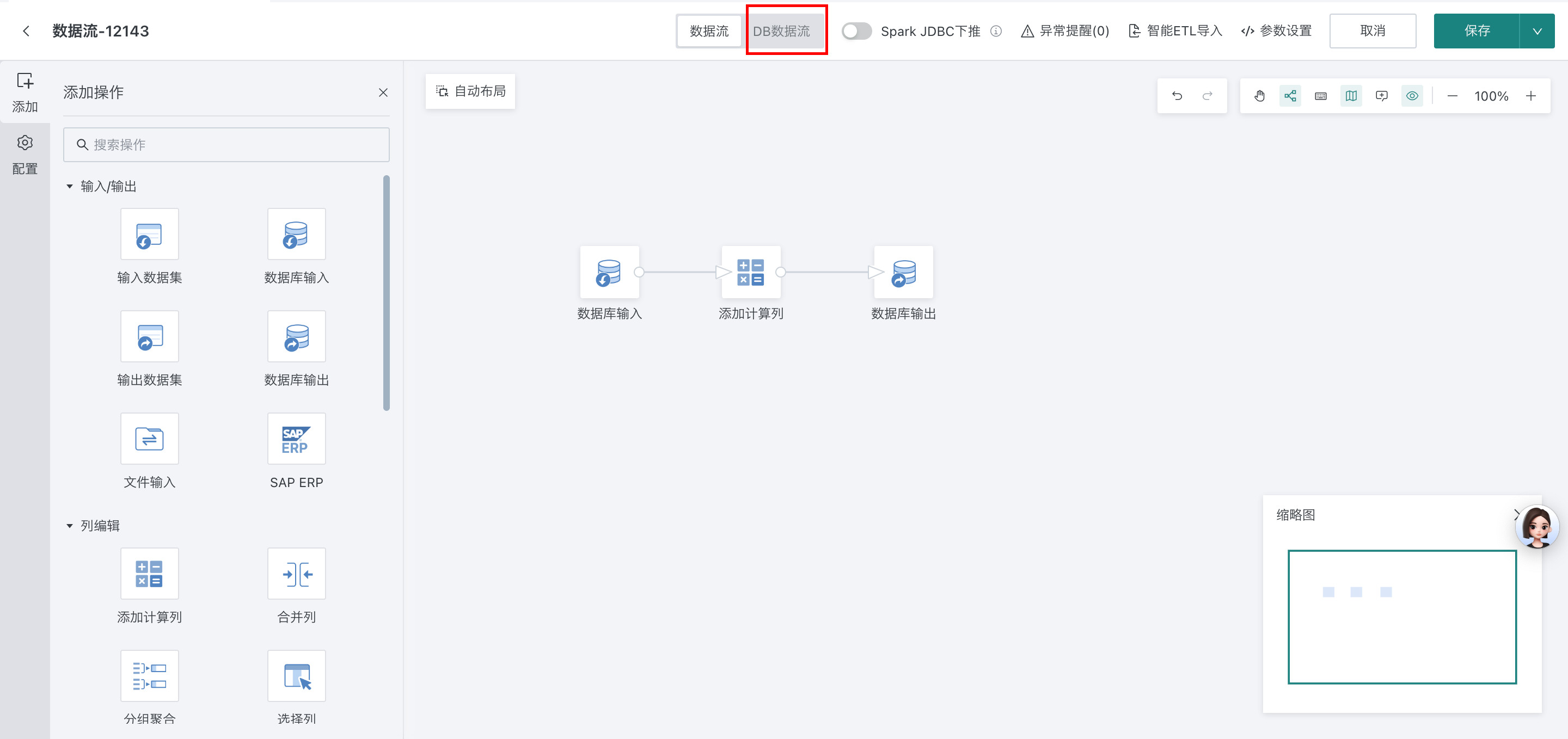Click the undo arrow icon
Screen dimensions: 1568x739
tap(1177, 96)
